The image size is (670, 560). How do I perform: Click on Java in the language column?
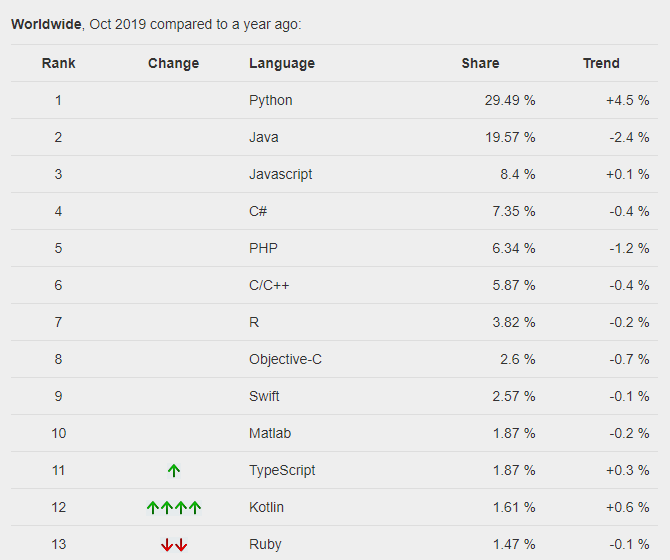click(264, 137)
